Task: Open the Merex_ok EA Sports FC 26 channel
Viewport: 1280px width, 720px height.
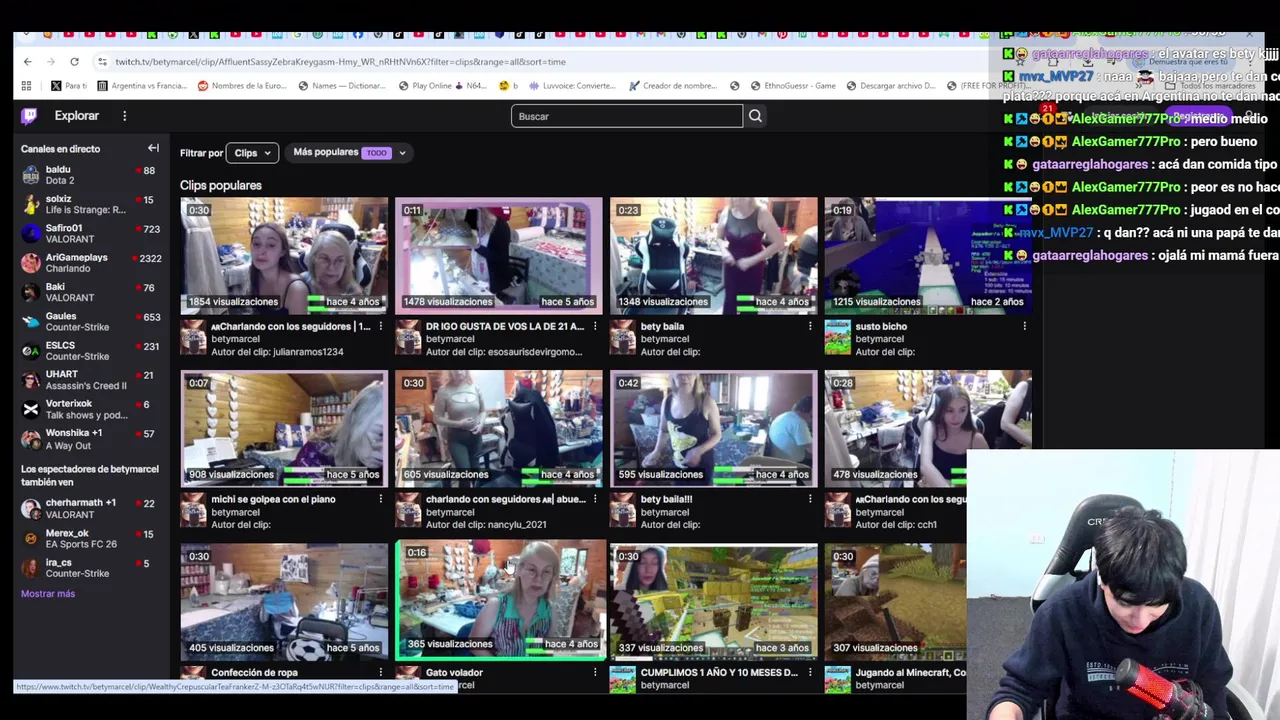Action: [90, 539]
